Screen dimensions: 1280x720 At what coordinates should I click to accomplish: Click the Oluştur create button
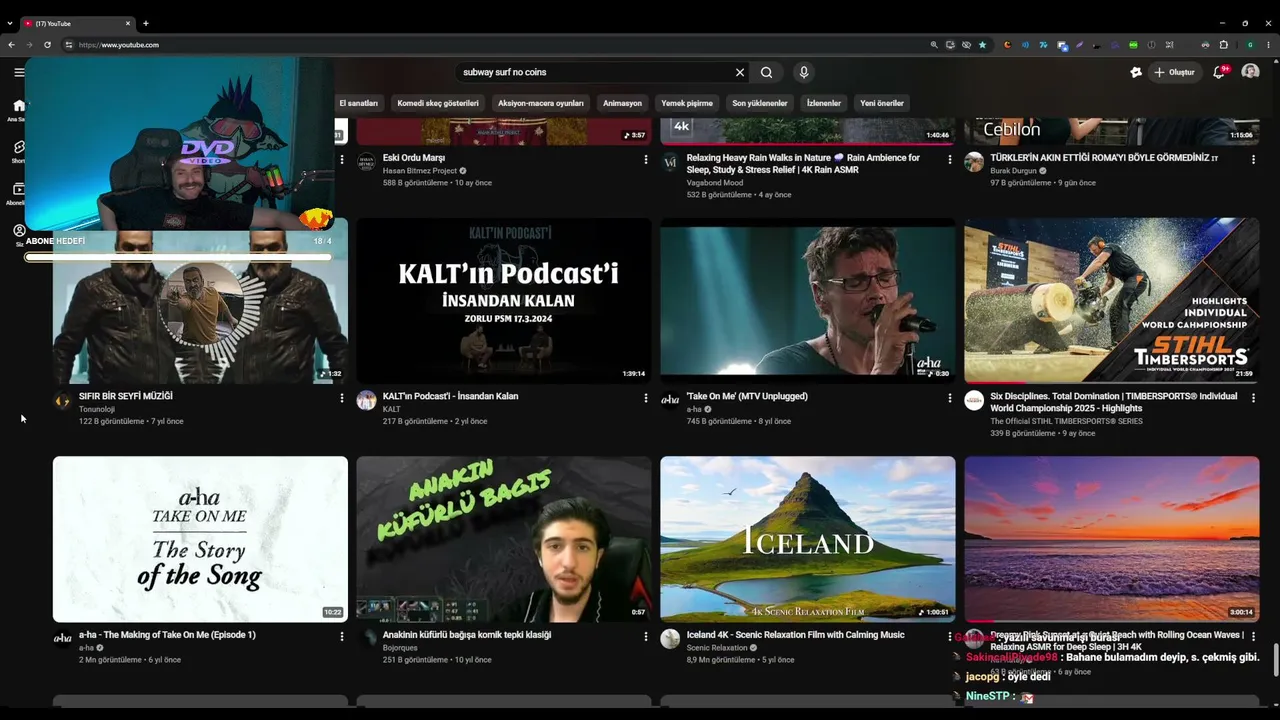(x=1175, y=72)
